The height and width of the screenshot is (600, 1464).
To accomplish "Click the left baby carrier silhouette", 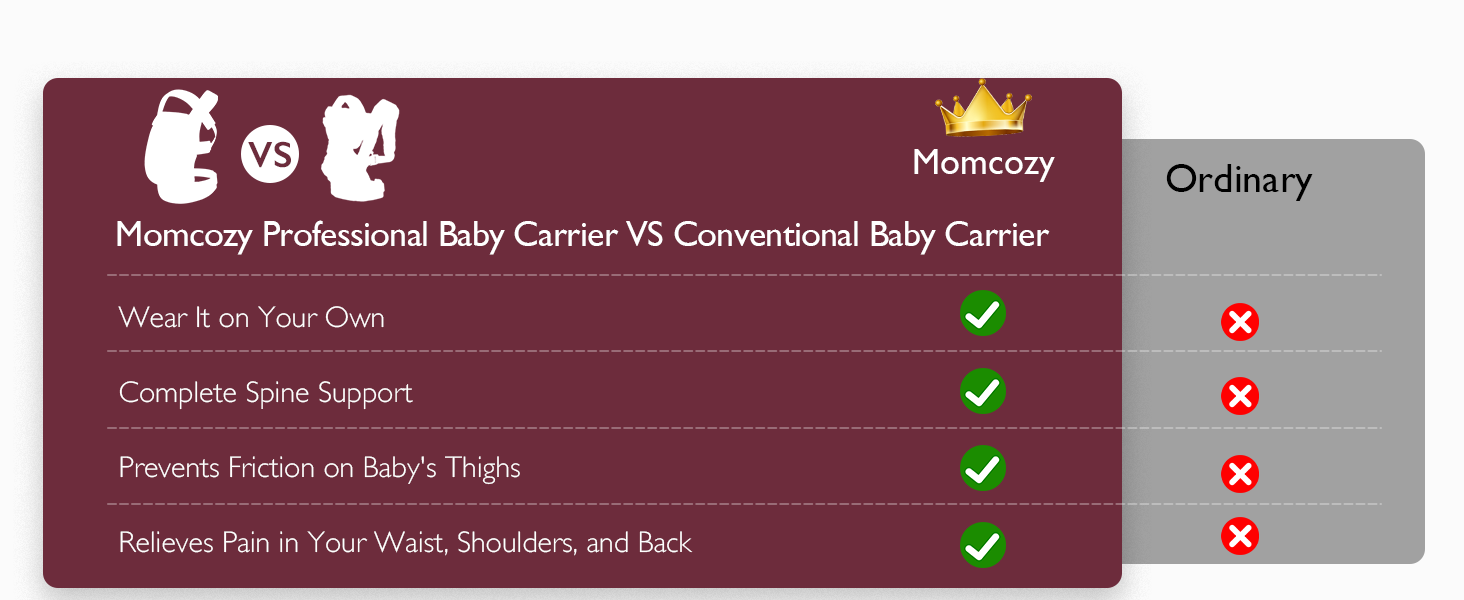I will tap(183, 146).
